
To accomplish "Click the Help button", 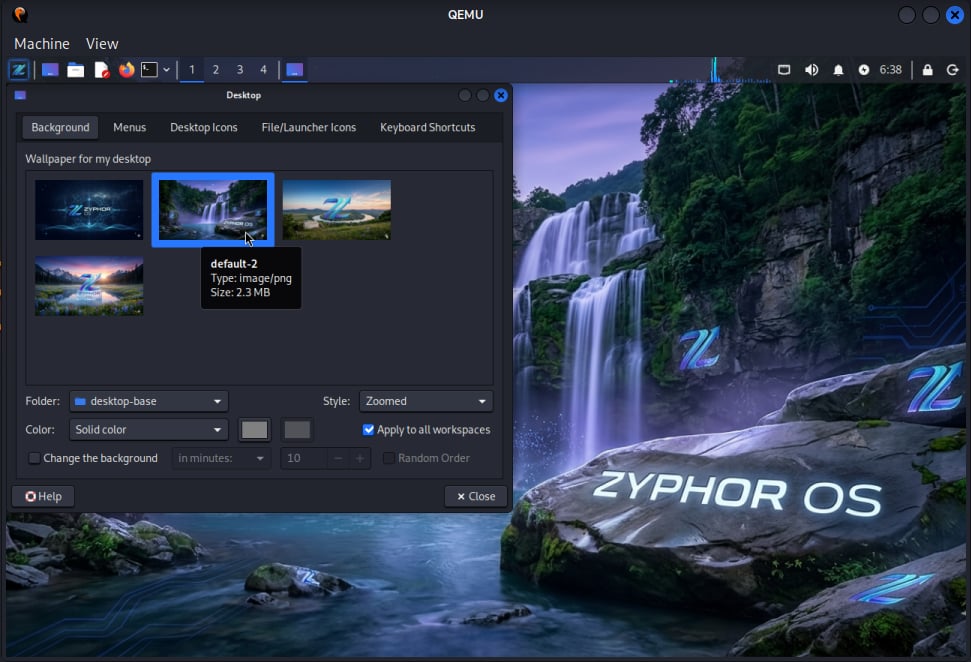I will 43,496.
